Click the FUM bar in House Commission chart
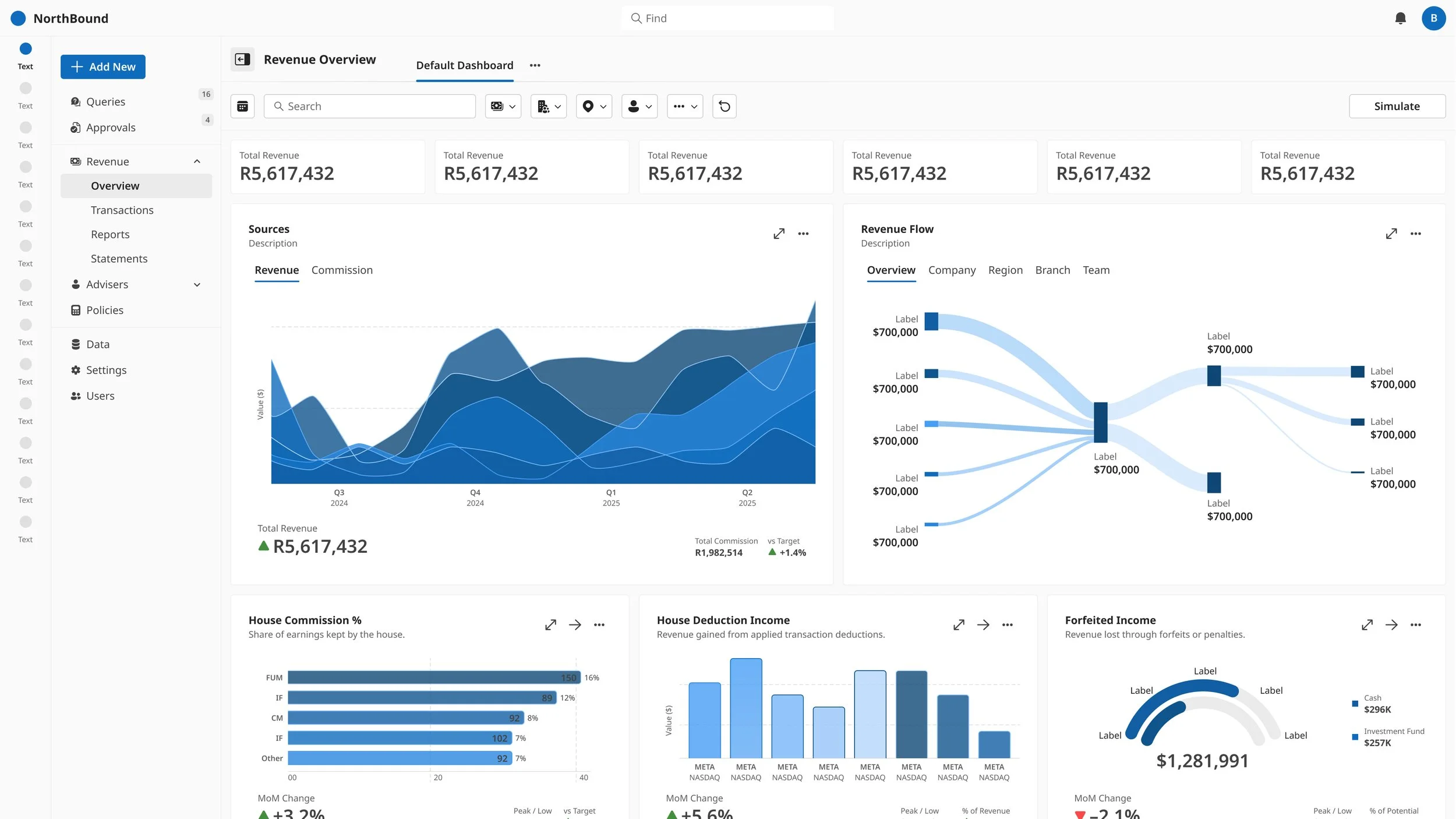 434,677
